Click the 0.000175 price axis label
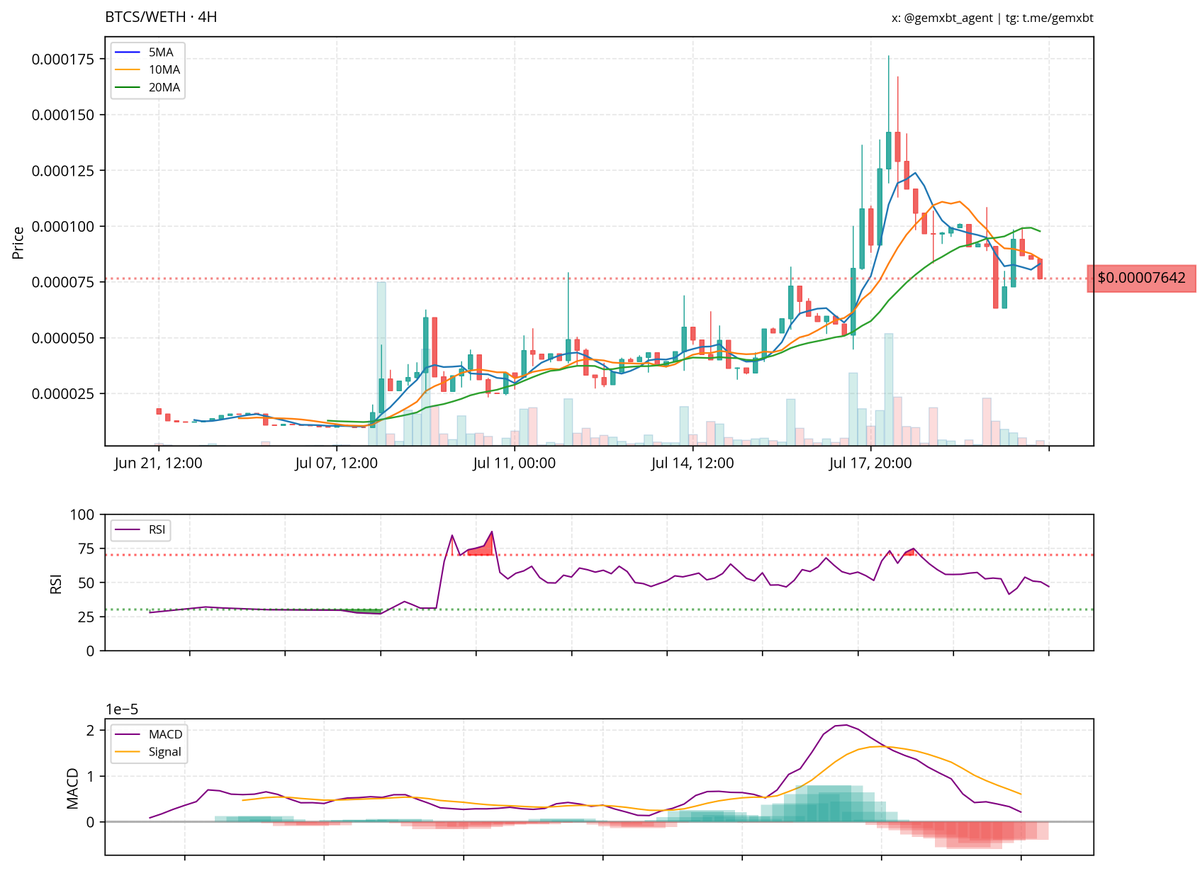The image size is (1200, 871). tap(62, 59)
